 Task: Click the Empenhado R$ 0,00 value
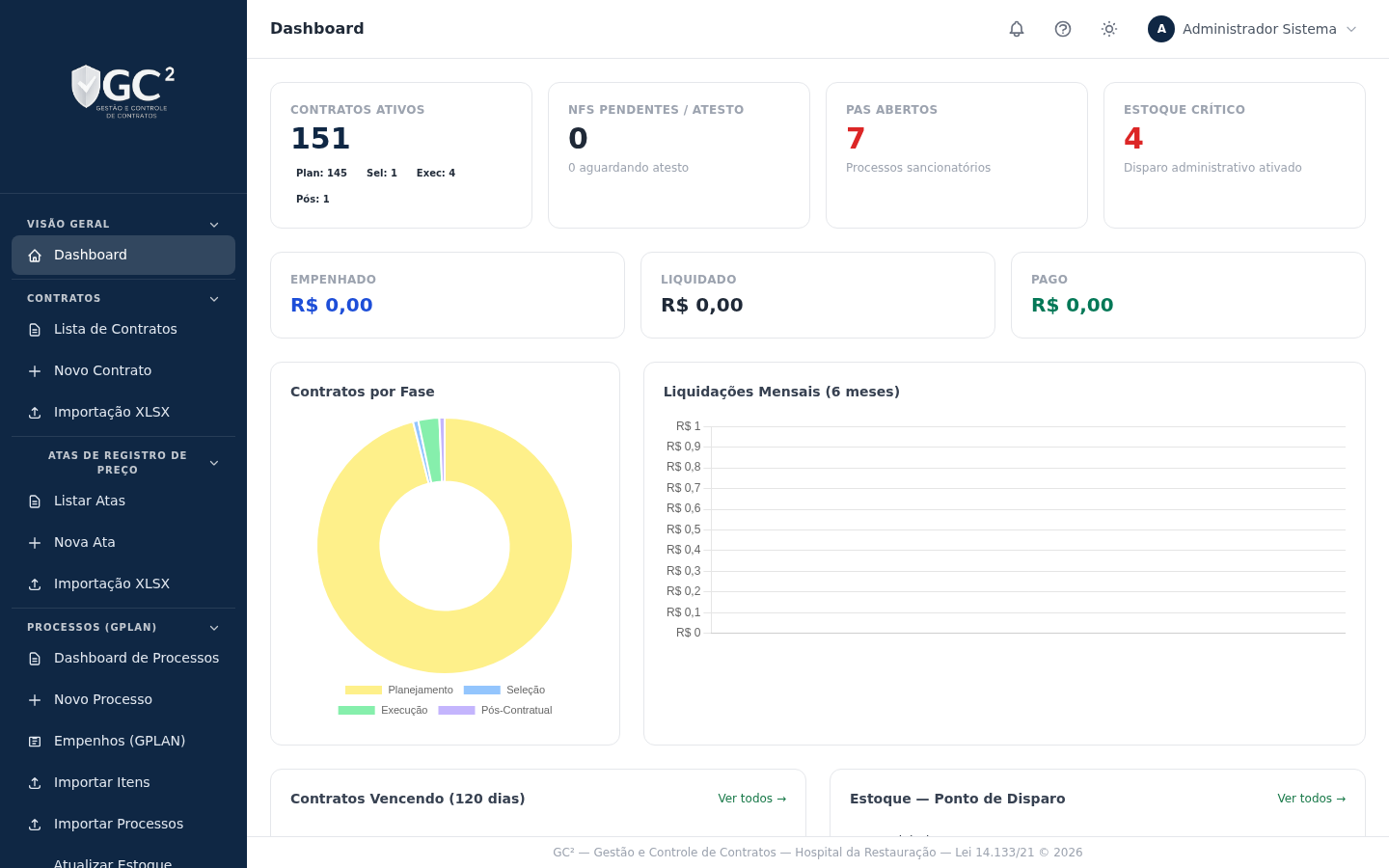pyautogui.click(x=332, y=305)
